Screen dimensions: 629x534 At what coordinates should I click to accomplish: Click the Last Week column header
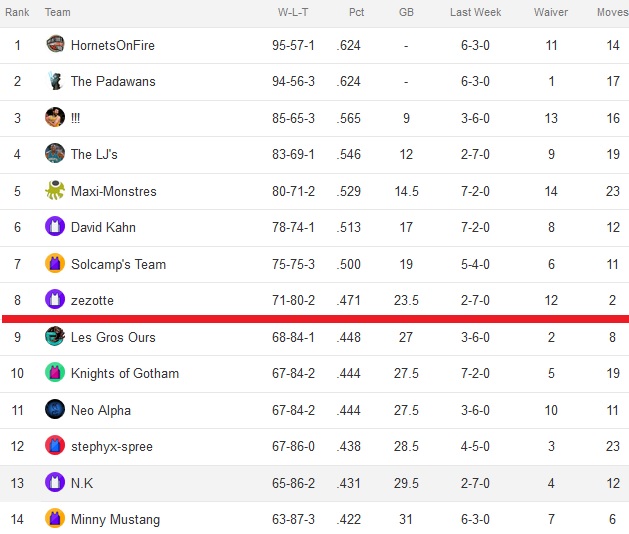475,12
